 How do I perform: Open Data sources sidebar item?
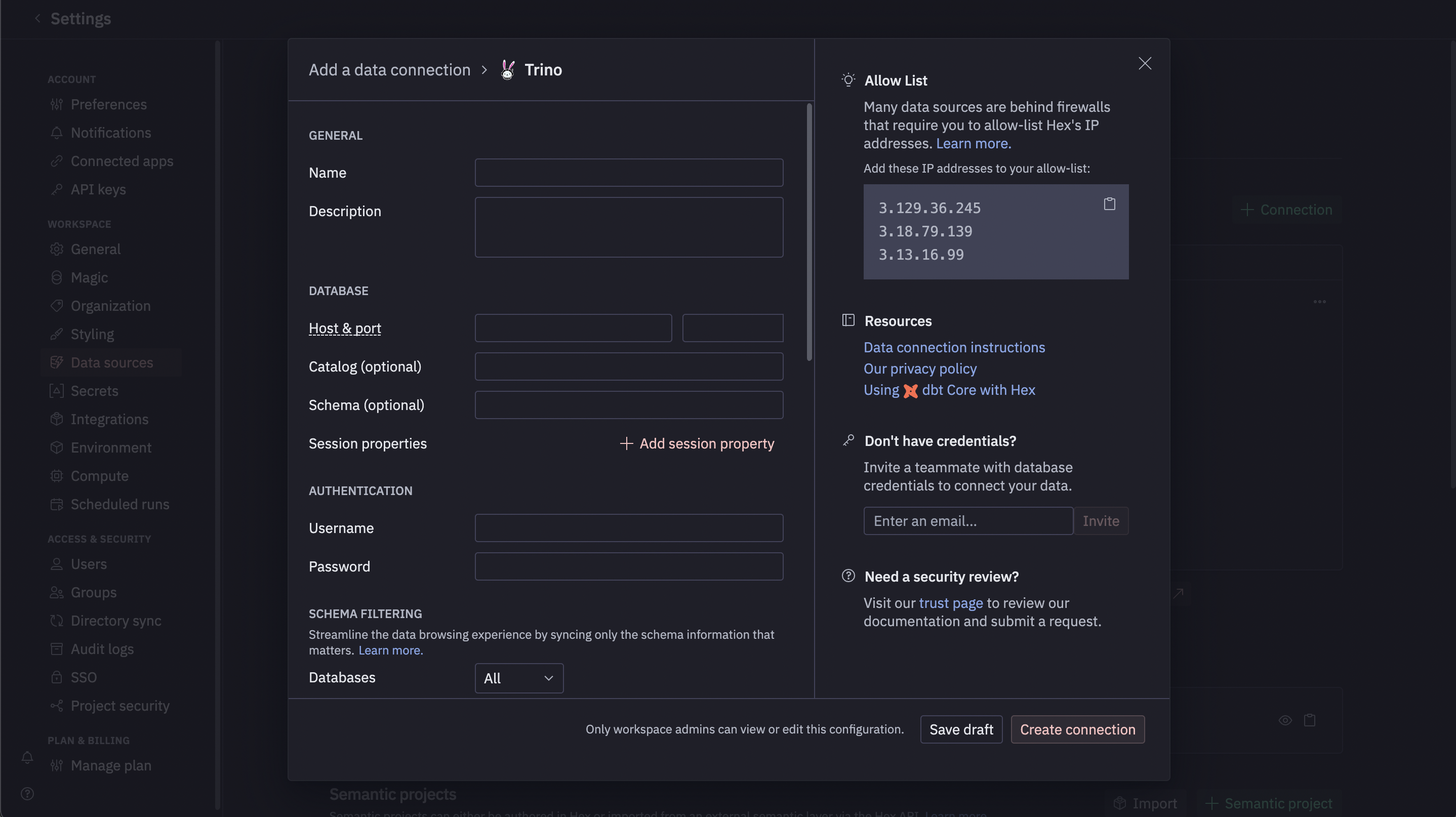pos(111,363)
